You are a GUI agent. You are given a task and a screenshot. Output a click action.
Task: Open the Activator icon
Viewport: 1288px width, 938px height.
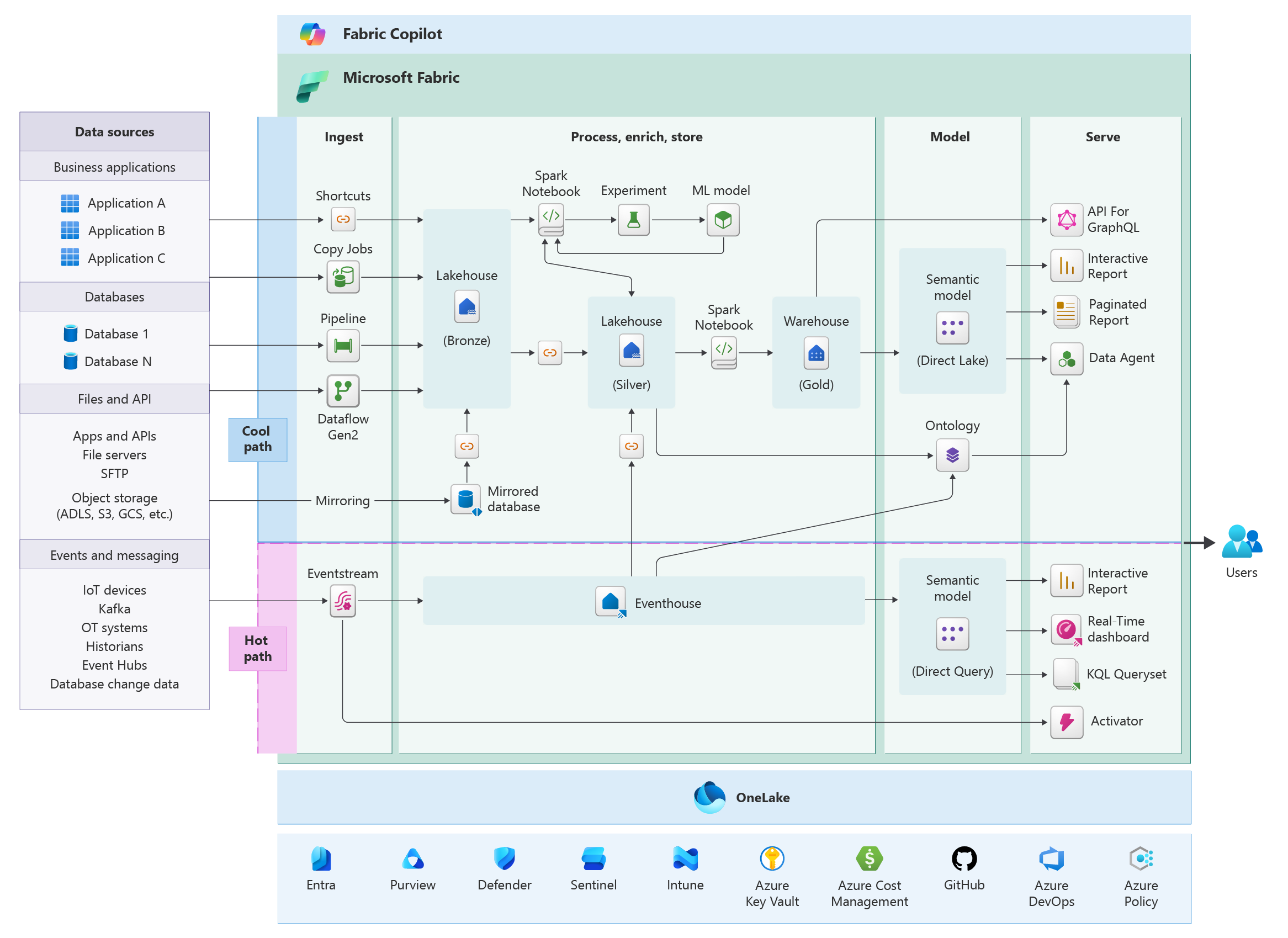coord(1067,722)
